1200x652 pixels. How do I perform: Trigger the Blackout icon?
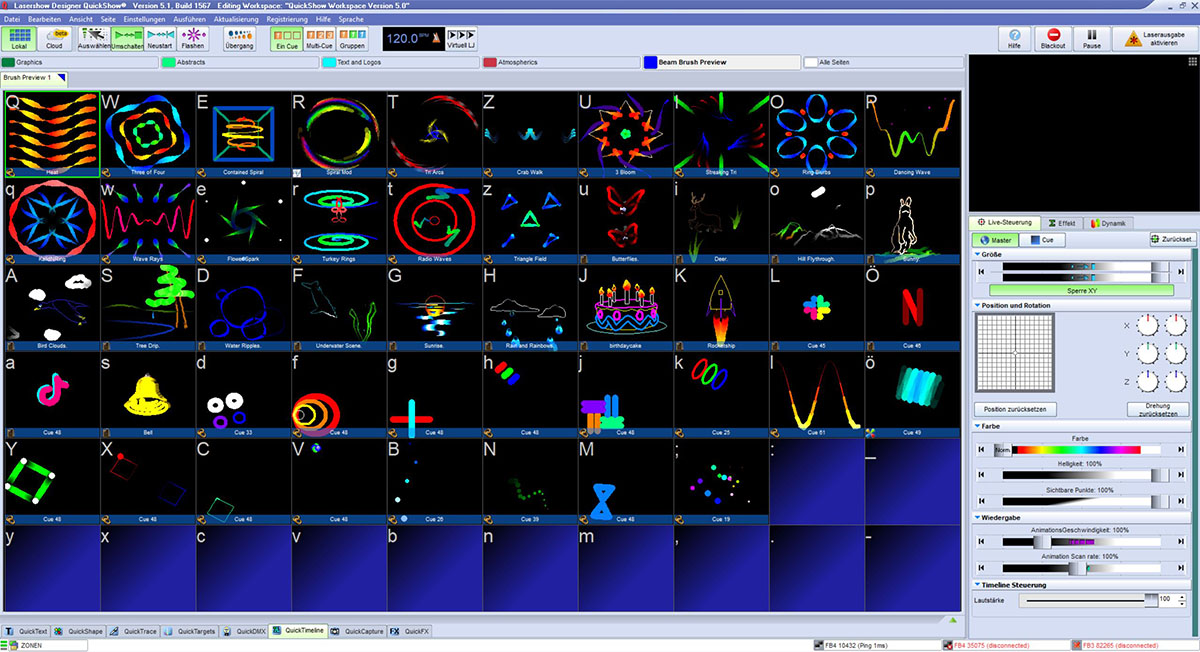(x=1053, y=38)
